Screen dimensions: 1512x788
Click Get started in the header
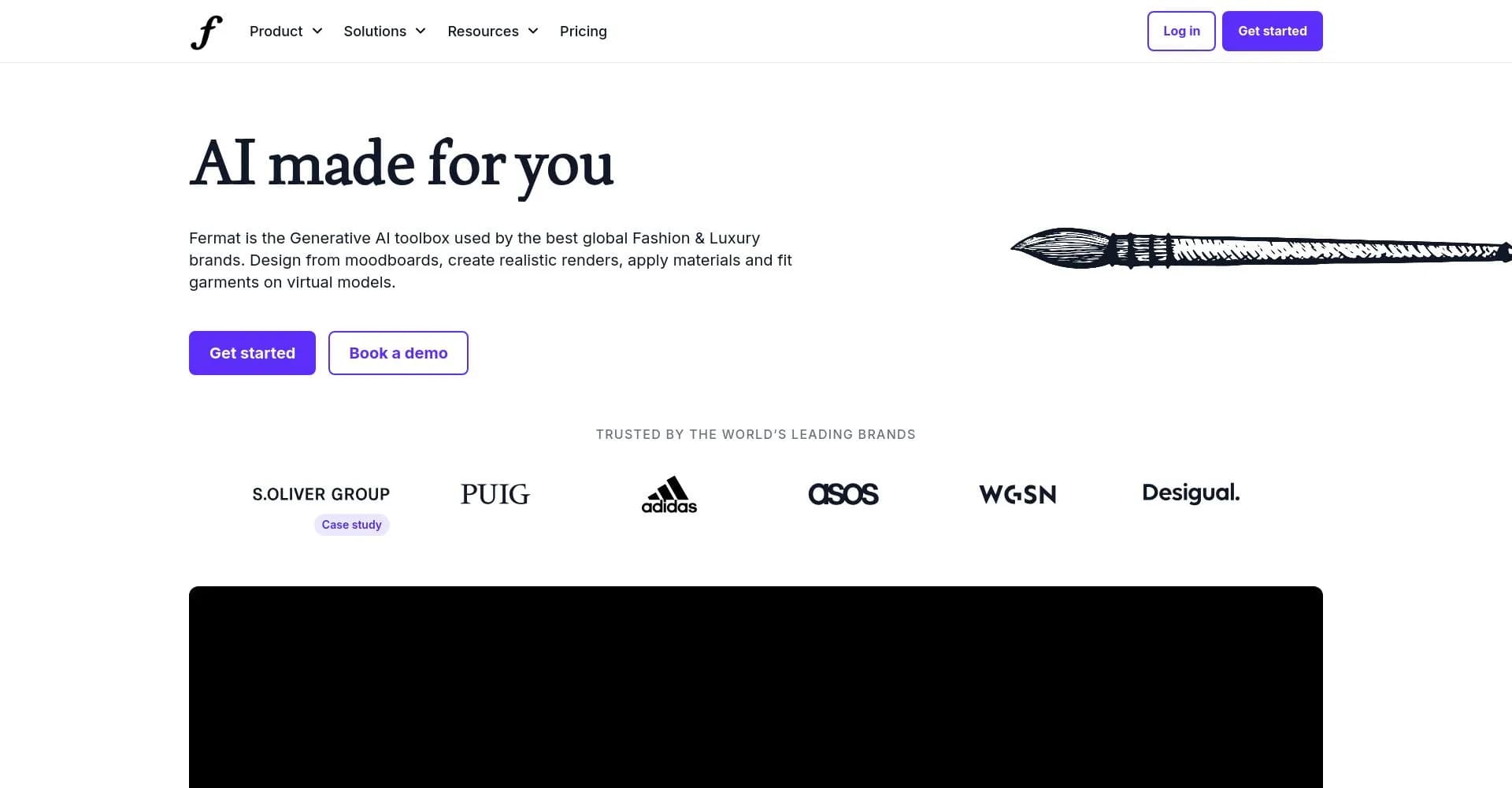[1273, 31]
